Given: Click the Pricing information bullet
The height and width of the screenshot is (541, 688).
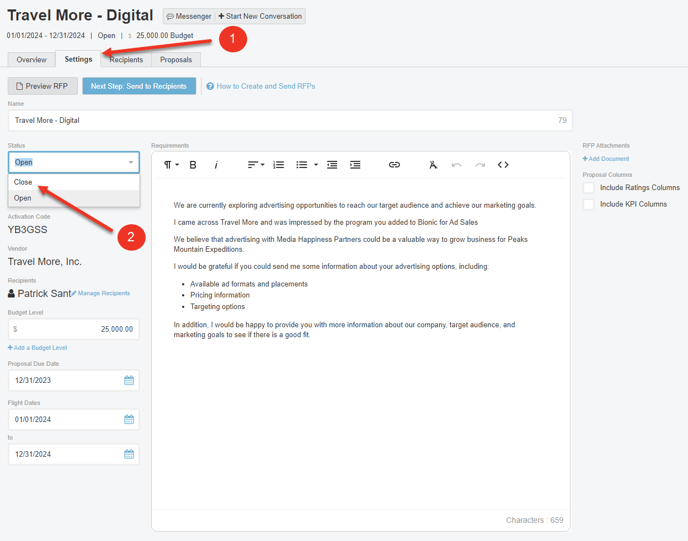Looking at the screenshot, I should point(220,295).
